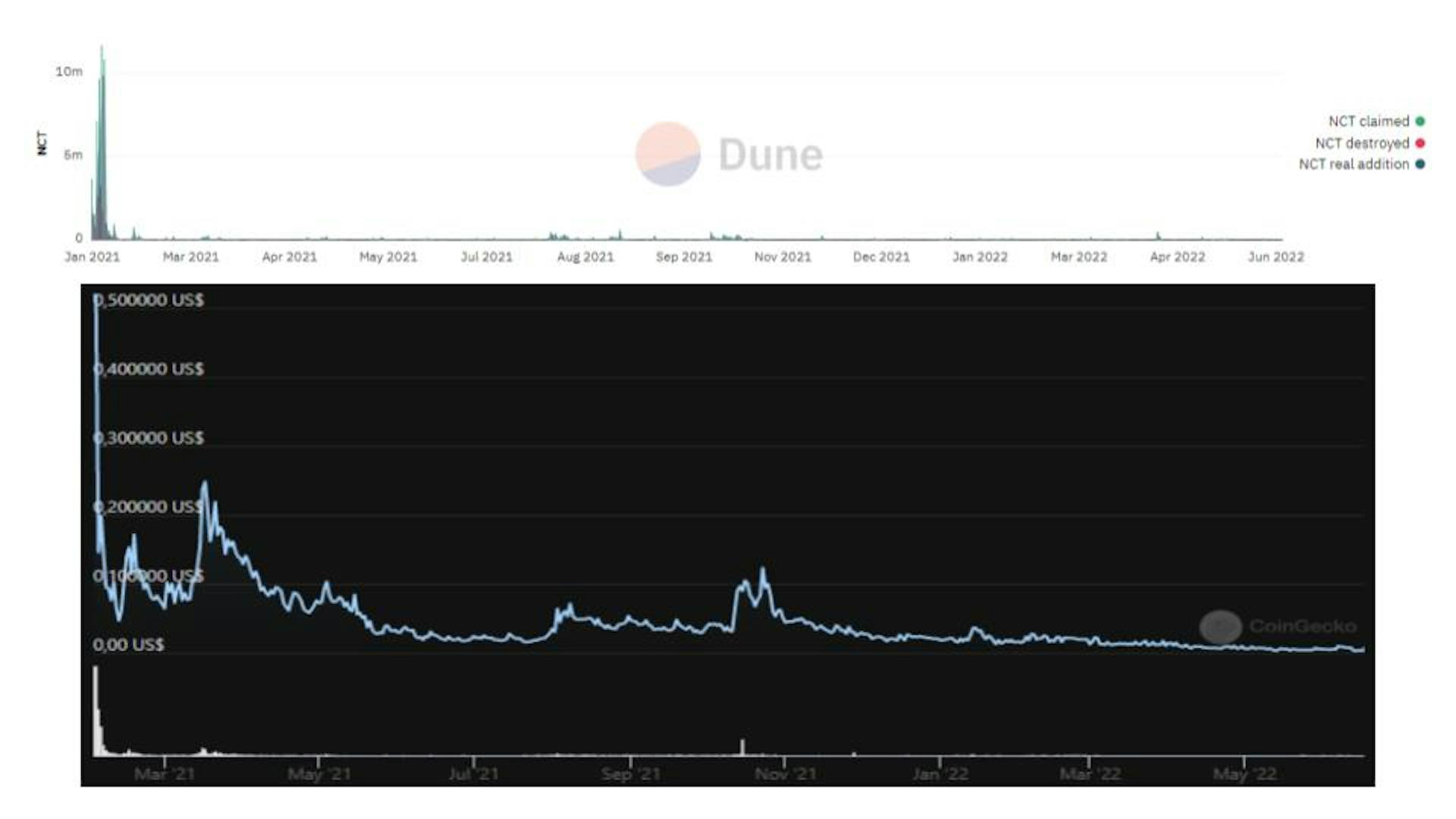The width and height of the screenshot is (1456, 819).
Task: Click the Sep '21 label on price chart
Action: coord(630,774)
